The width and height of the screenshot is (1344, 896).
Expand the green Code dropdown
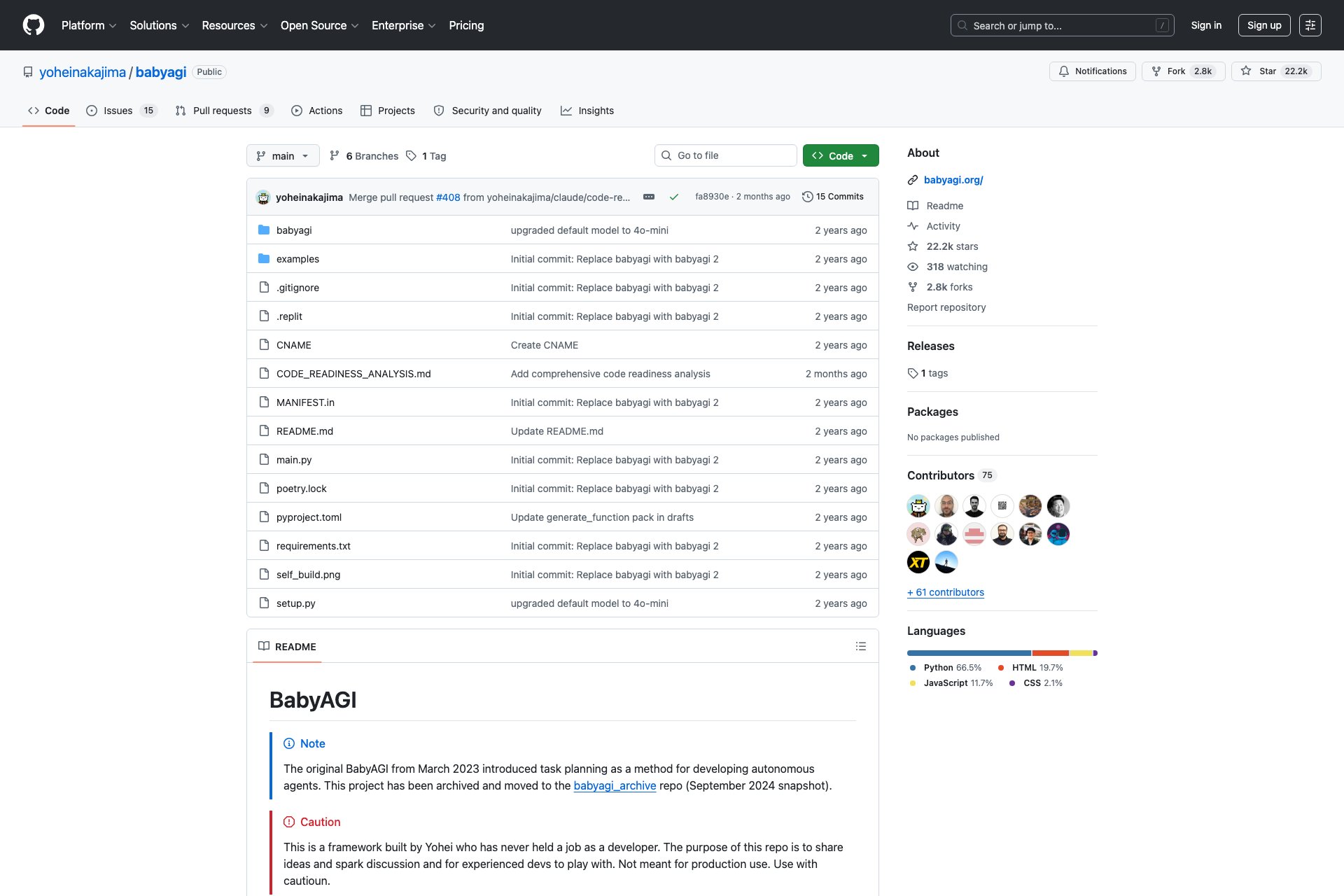pyautogui.click(x=841, y=155)
